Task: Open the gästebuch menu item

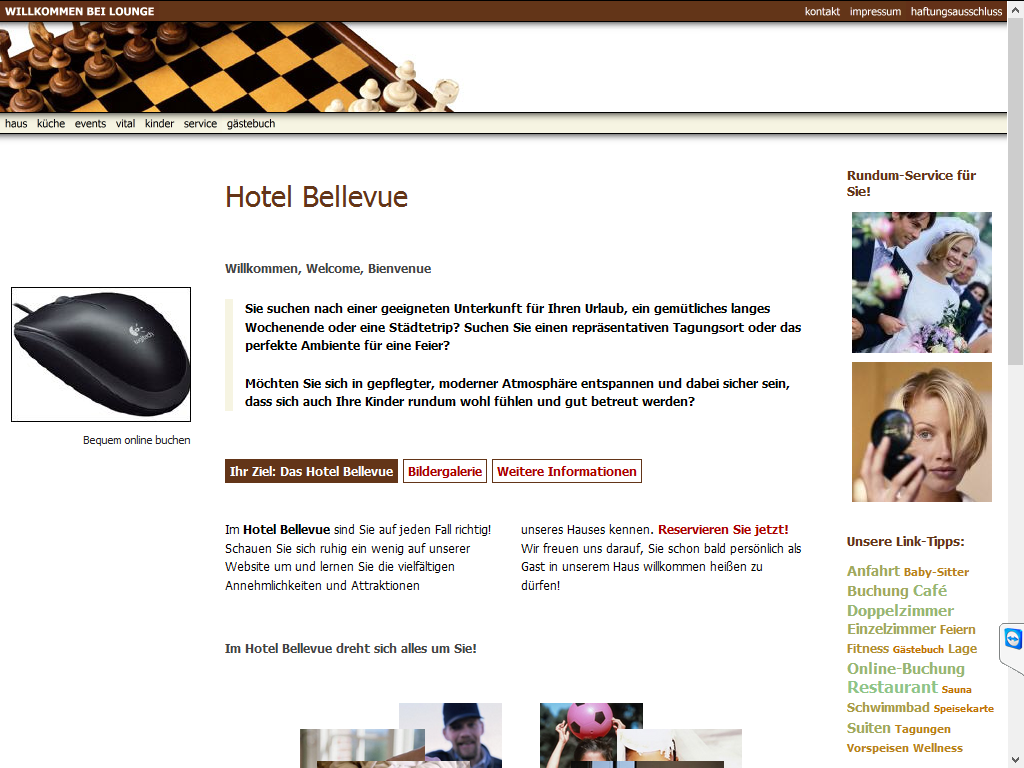Action: tap(251, 123)
